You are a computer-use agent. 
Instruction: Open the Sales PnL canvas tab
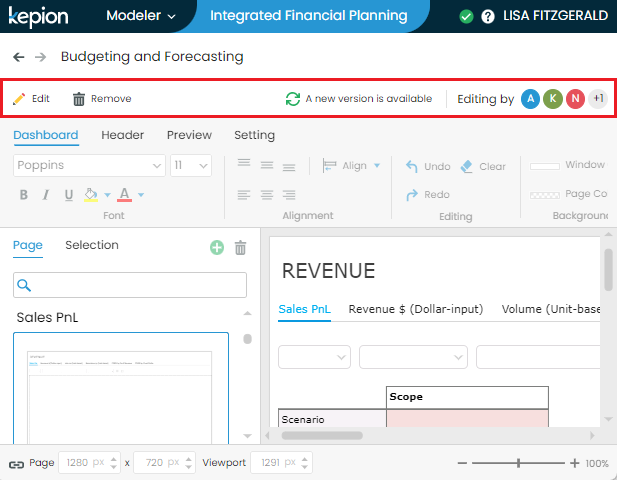coord(305,309)
